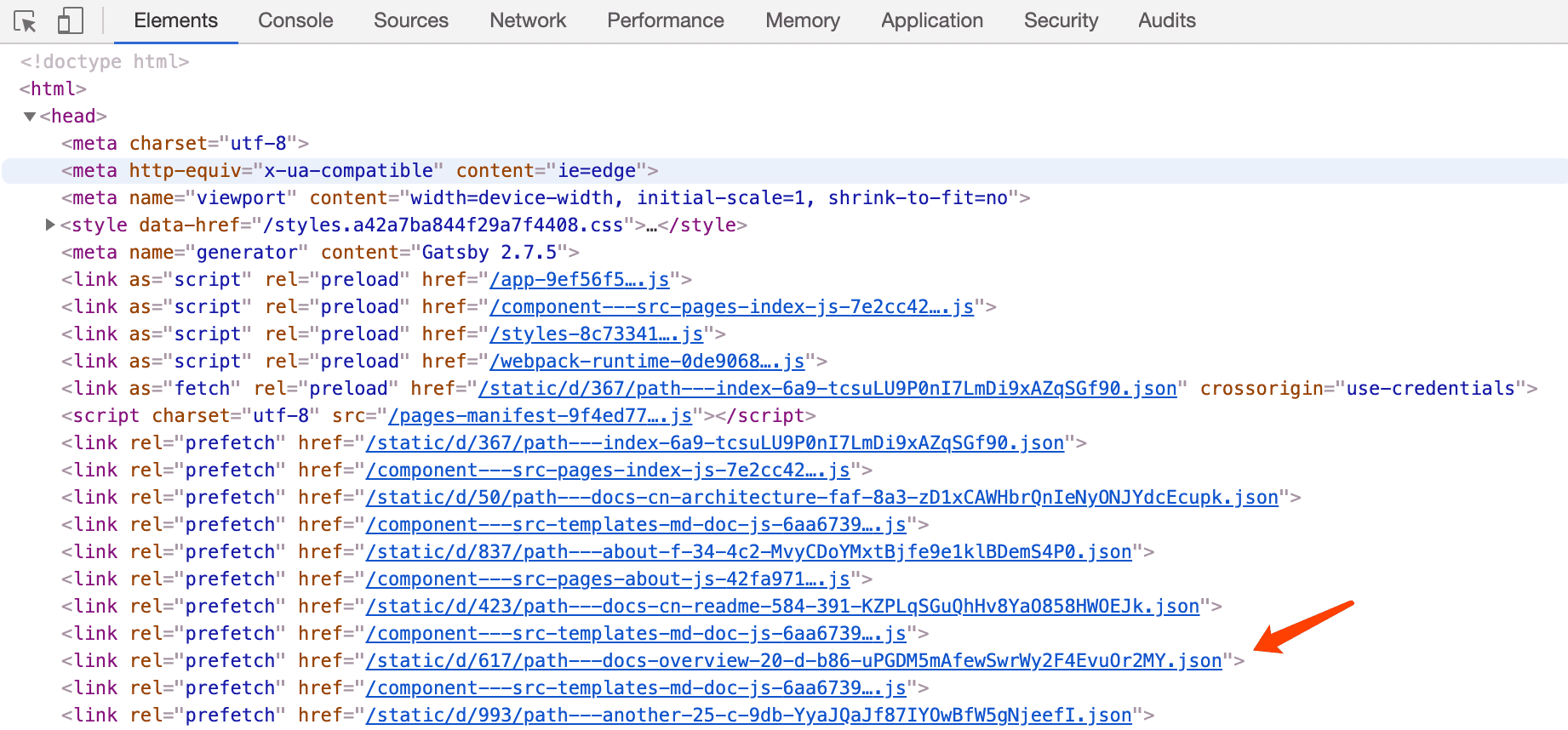Collapse the head element tree arrow
The width and height of the screenshot is (1568, 730).
click(30, 117)
